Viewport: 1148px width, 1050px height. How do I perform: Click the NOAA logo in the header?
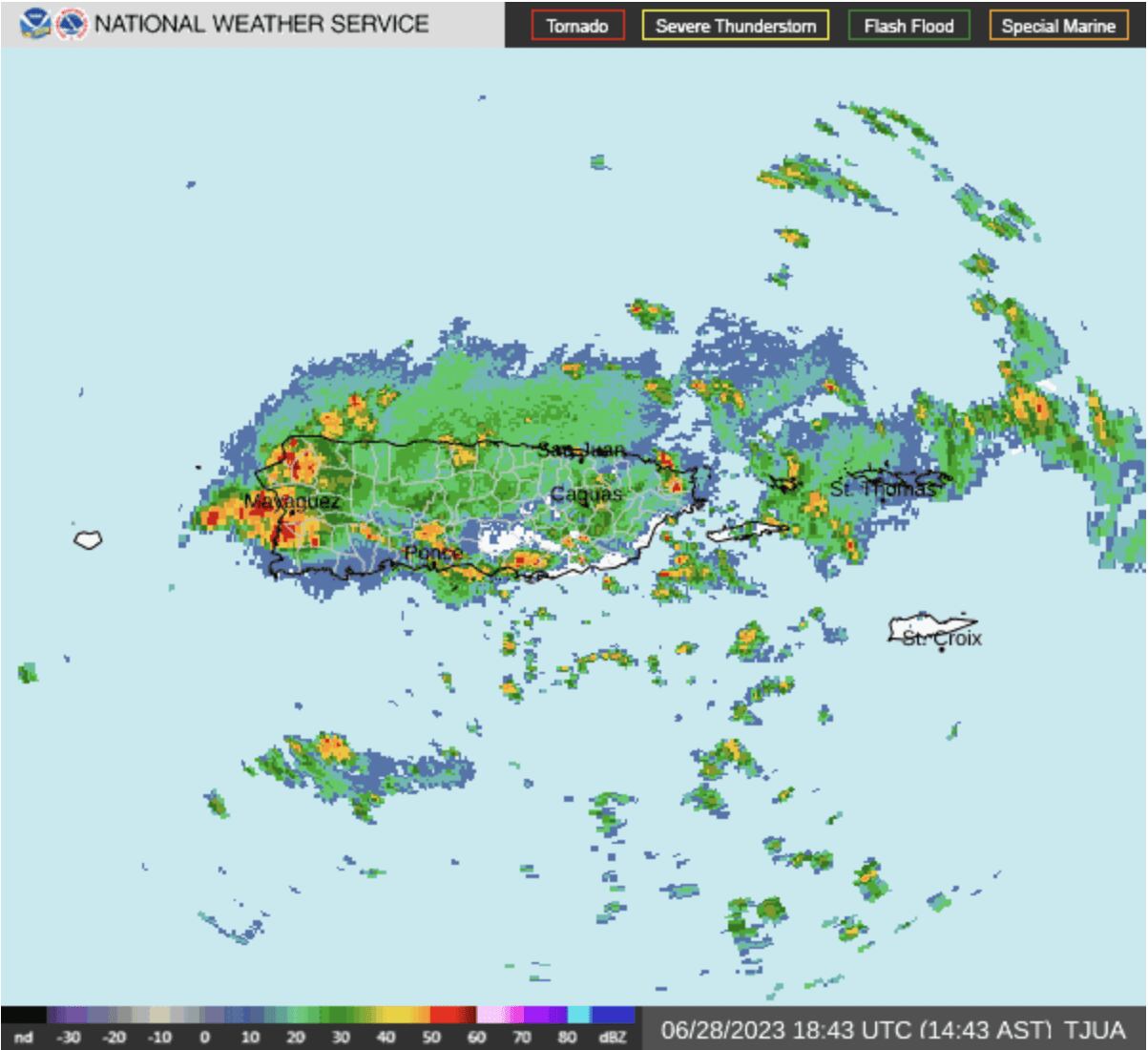tap(34, 24)
